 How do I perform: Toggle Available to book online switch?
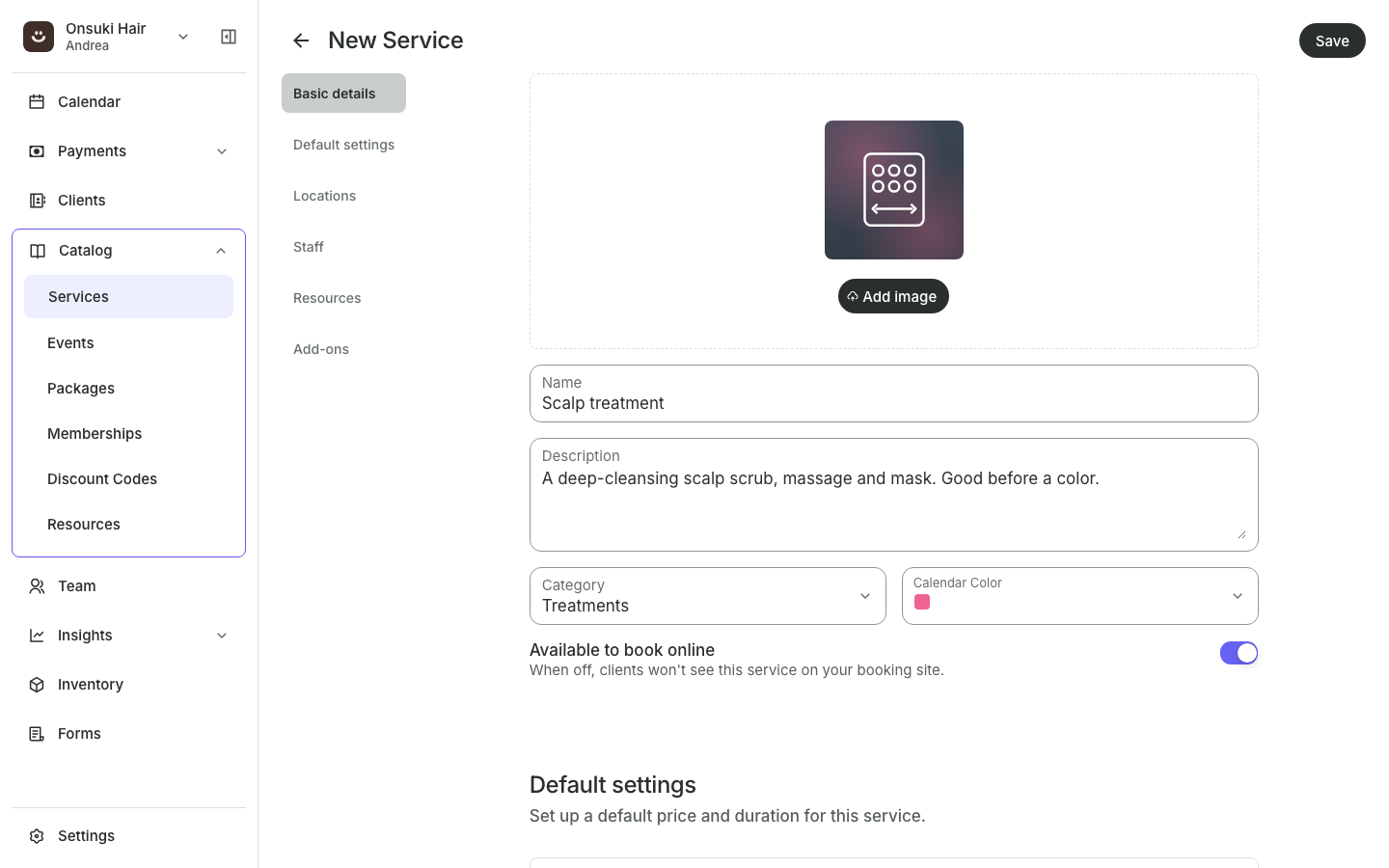(x=1239, y=653)
